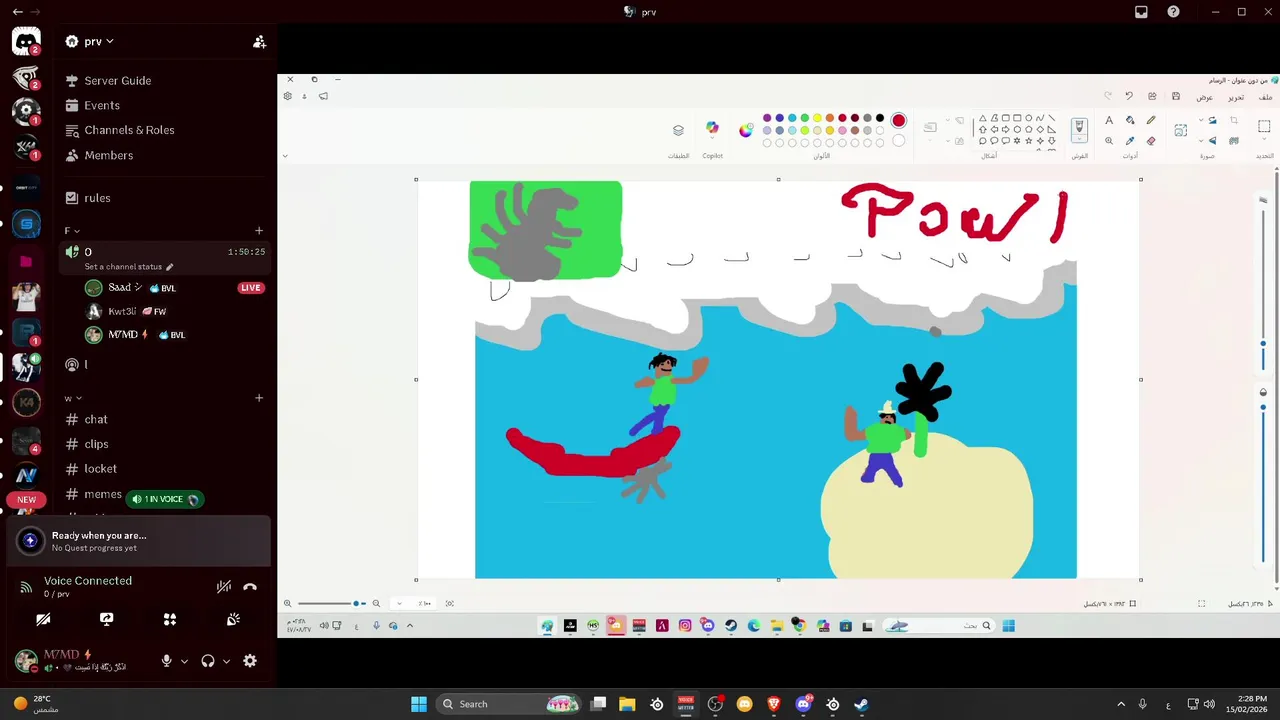
Task: Click the Paint settings gear icon
Action: point(288,96)
